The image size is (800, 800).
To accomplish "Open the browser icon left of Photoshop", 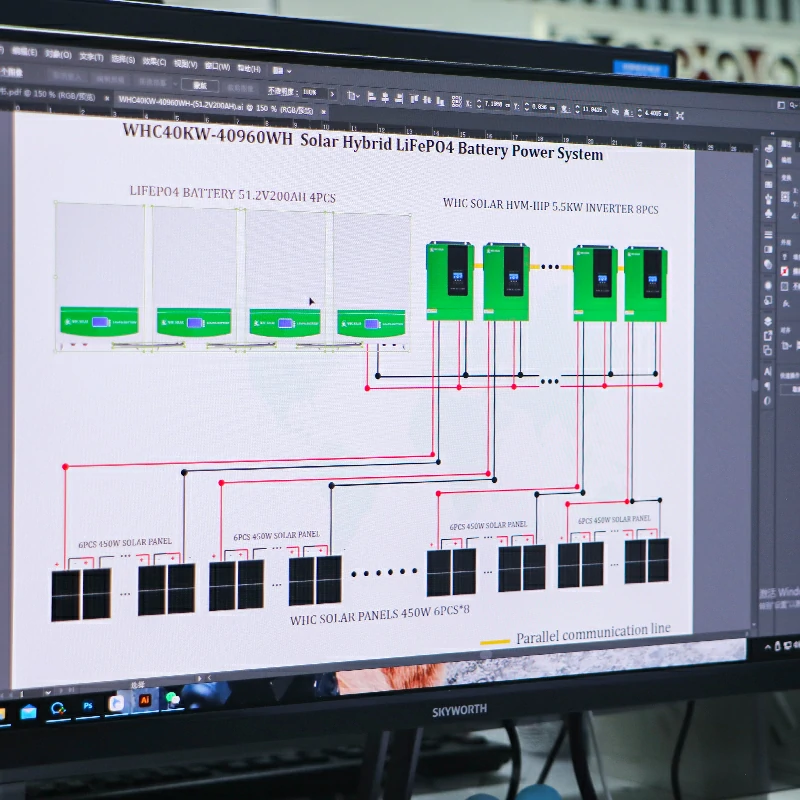I will click(58, 709).
